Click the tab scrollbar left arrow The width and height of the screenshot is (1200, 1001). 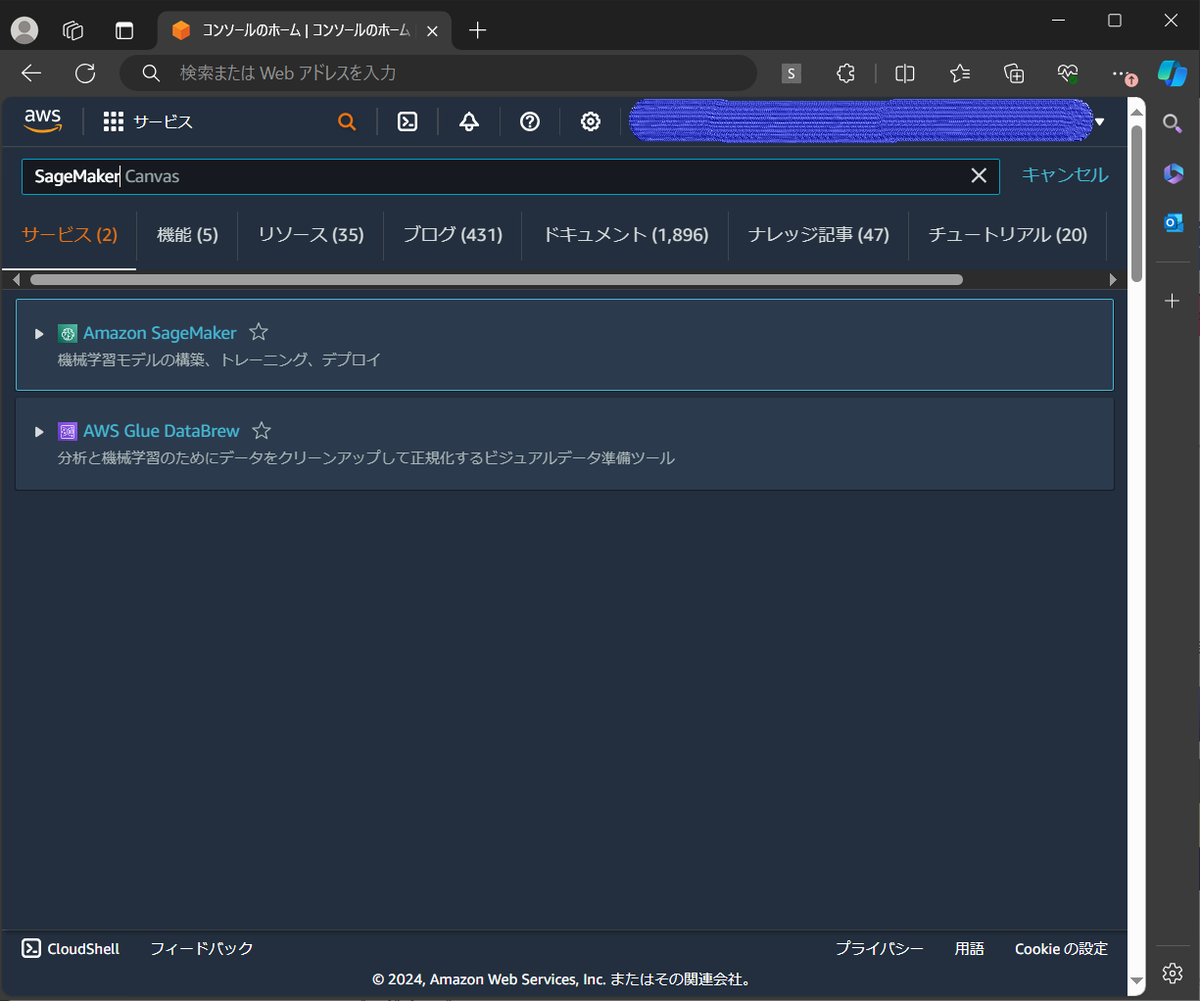point(17,280)
